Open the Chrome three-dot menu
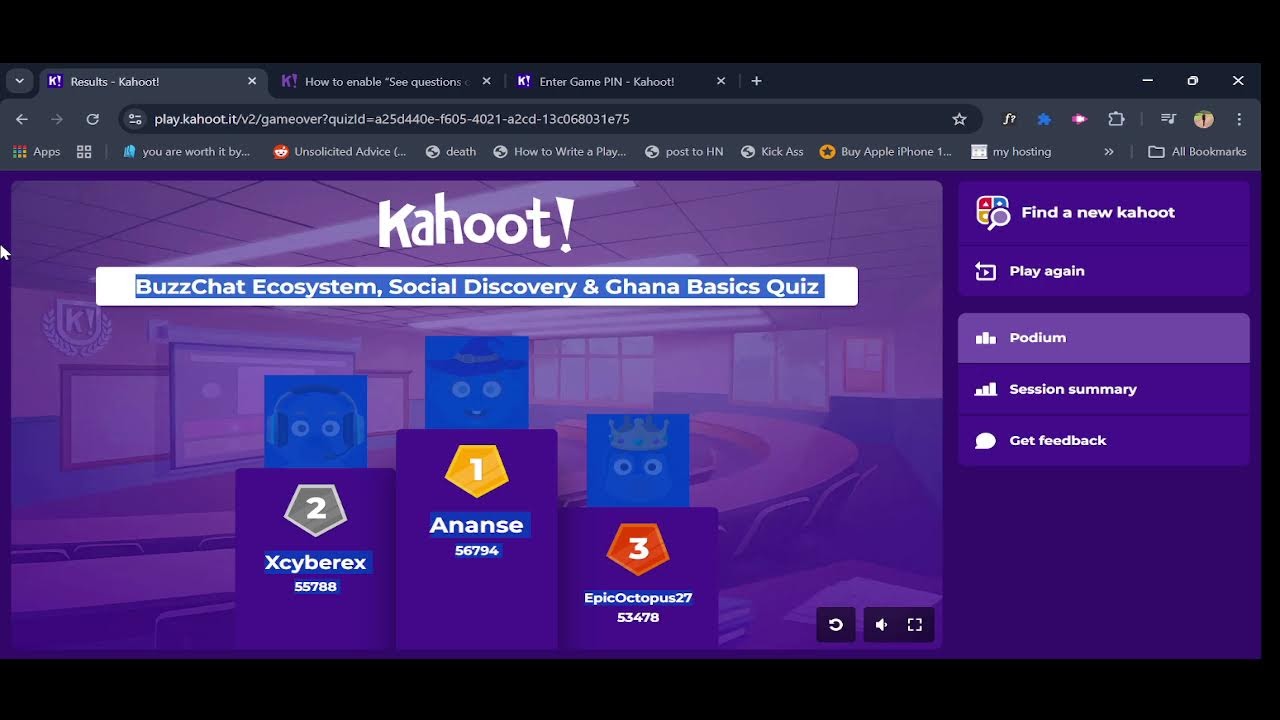Screen dimensions: 1280x720 pos(1240,119)
